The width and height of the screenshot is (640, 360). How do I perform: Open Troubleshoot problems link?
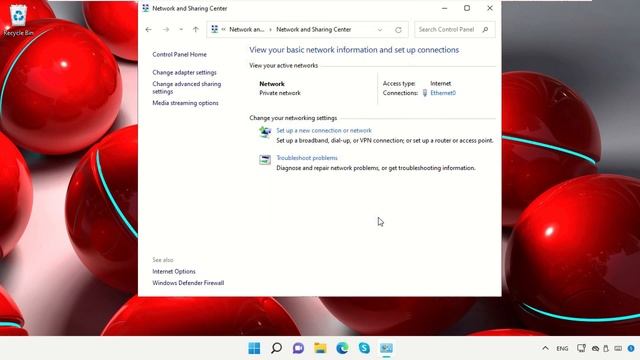click(307, 158)
